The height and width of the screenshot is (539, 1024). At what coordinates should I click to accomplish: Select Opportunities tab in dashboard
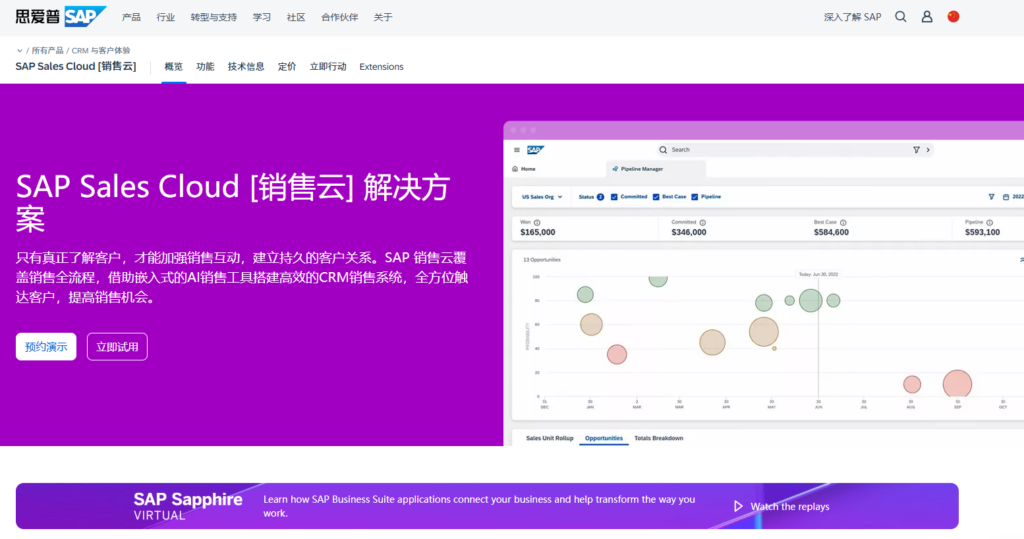pos(603,438)
